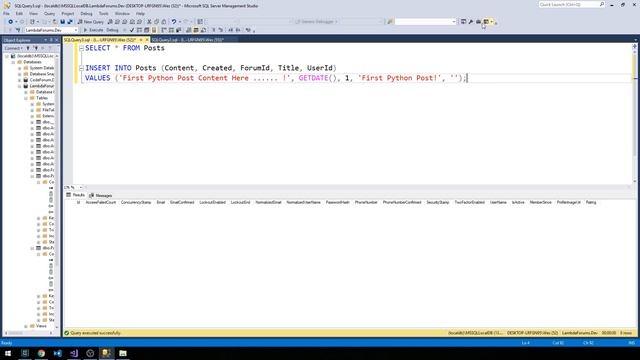Open the zoom percentage dropdown of the editor

(x=81, y=187)
